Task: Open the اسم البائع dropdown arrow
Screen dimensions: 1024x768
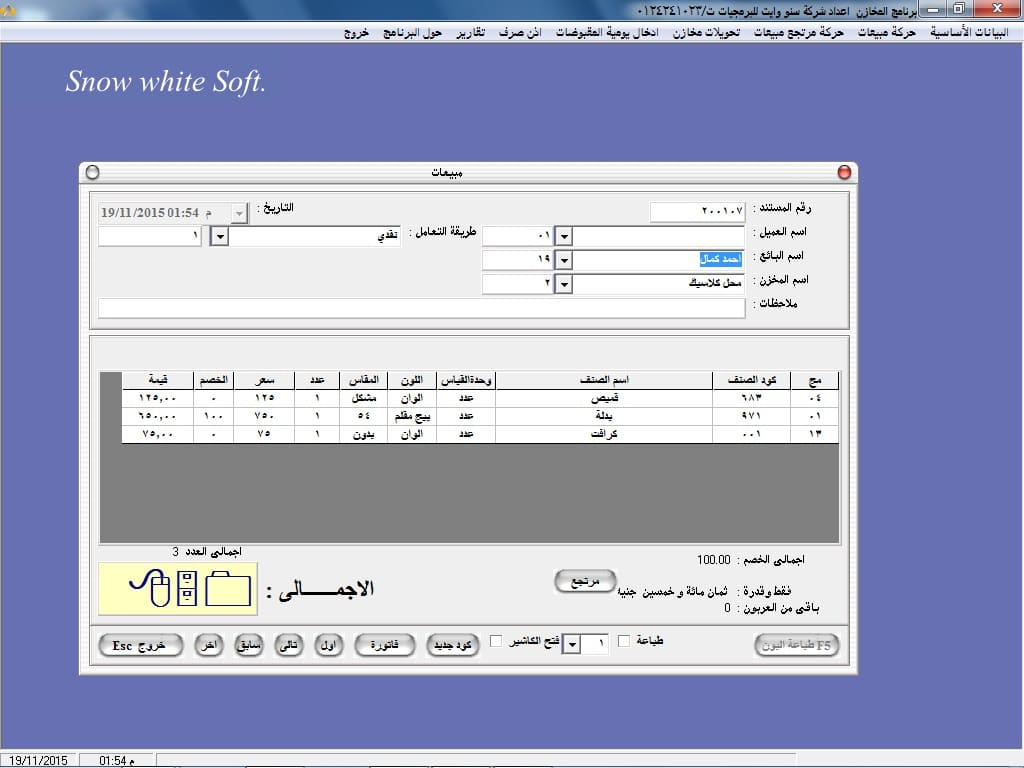Action: tap(564, 260)
